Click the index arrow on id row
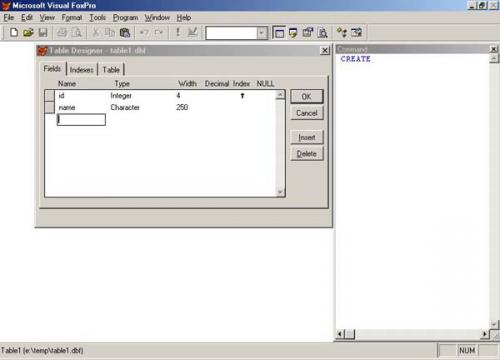This screenshot has width=500, height=360. (x=242, y=96)
